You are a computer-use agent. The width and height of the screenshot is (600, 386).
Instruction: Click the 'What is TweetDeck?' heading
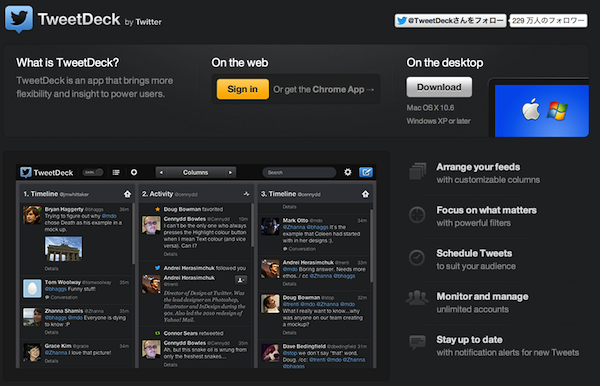coord(68,63)
